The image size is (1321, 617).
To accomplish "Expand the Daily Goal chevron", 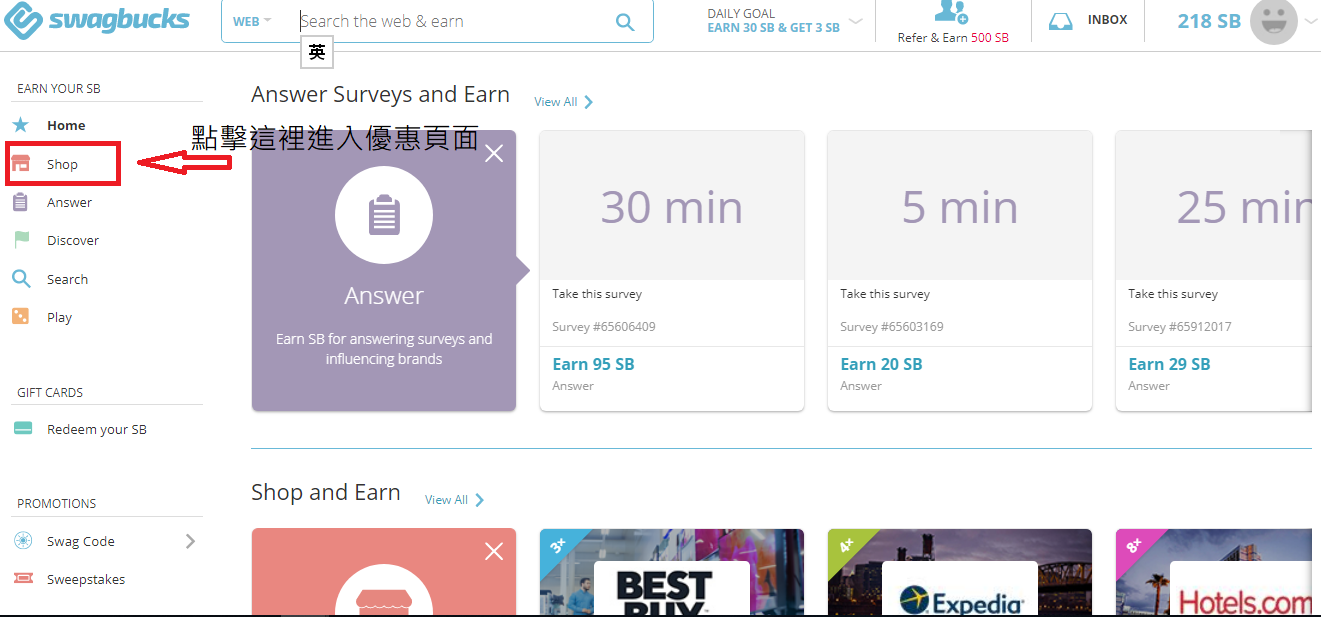I will click(x=856, y=21).
